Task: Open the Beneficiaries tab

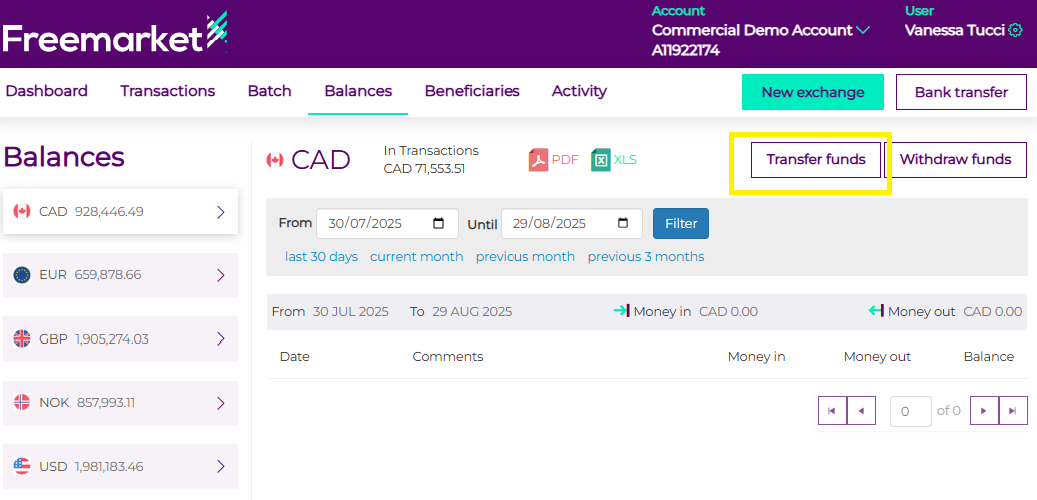Action: click(472, 91)
